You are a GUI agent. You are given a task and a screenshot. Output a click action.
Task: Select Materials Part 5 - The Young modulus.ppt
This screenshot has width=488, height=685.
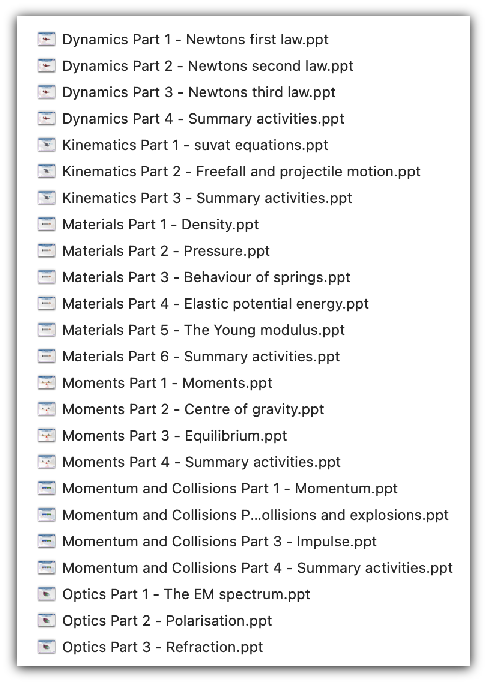203,330
